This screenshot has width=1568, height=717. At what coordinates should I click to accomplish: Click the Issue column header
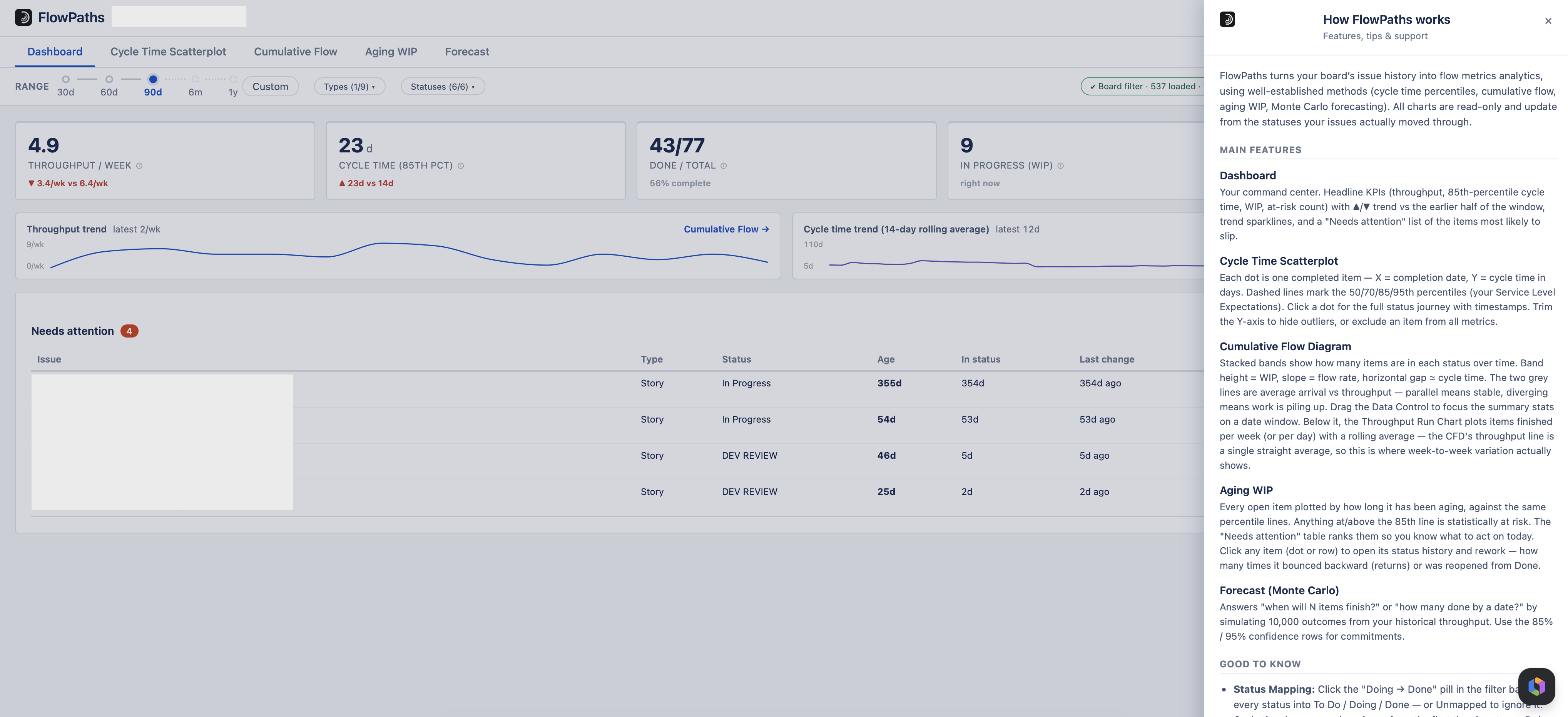[x=49, y=359]
